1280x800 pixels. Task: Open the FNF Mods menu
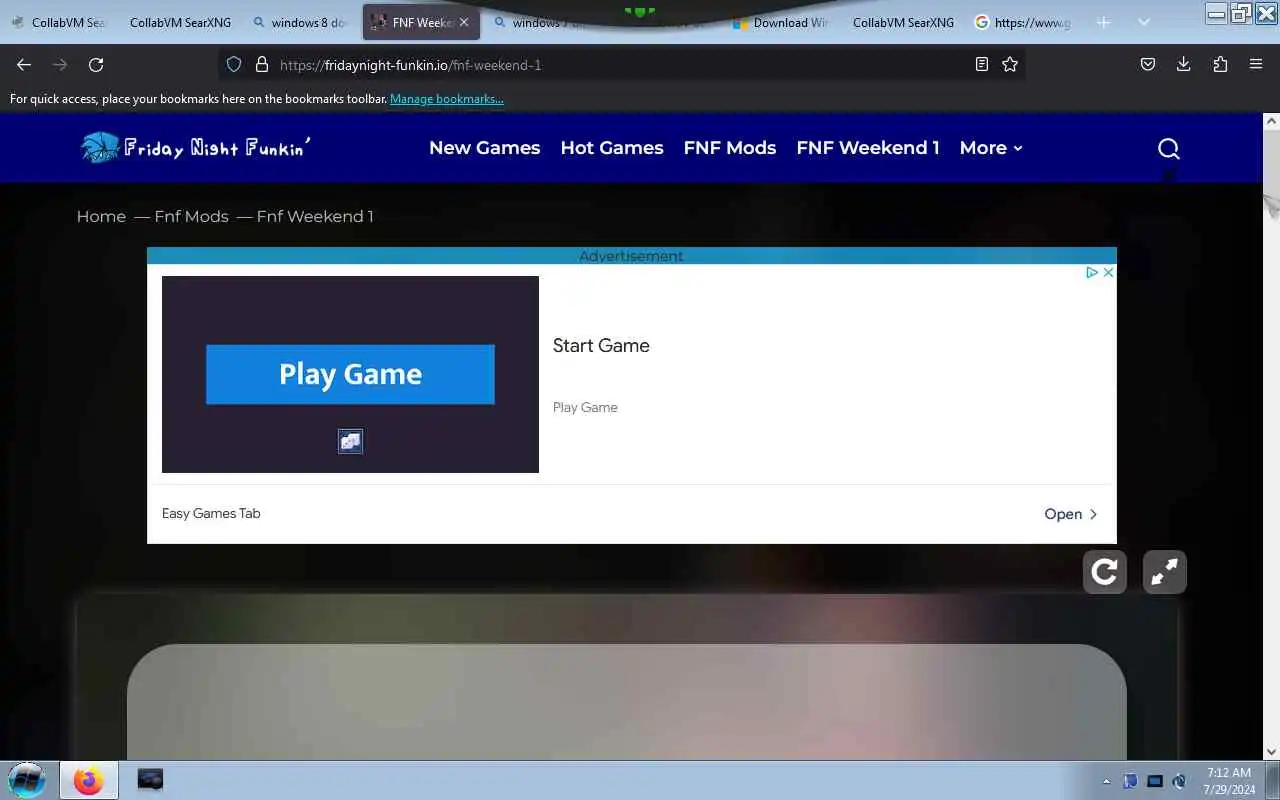coord(730,148)
